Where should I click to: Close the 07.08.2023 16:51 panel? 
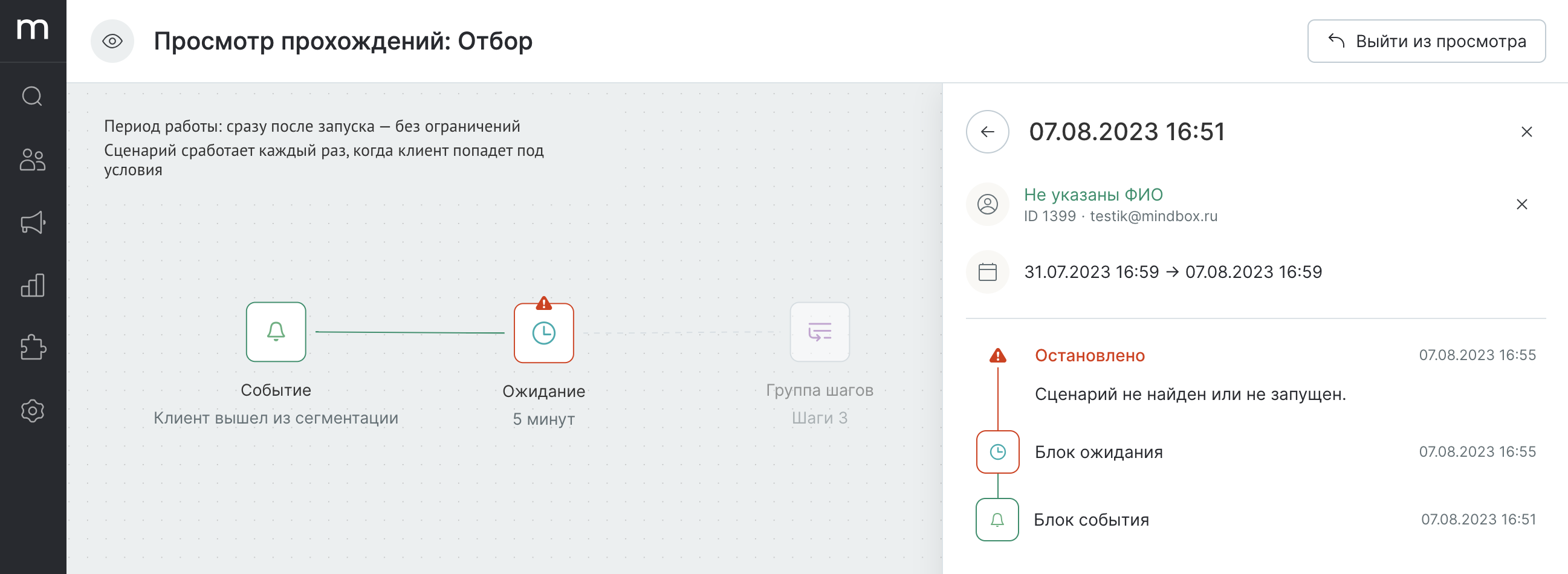coord(1526,132)
